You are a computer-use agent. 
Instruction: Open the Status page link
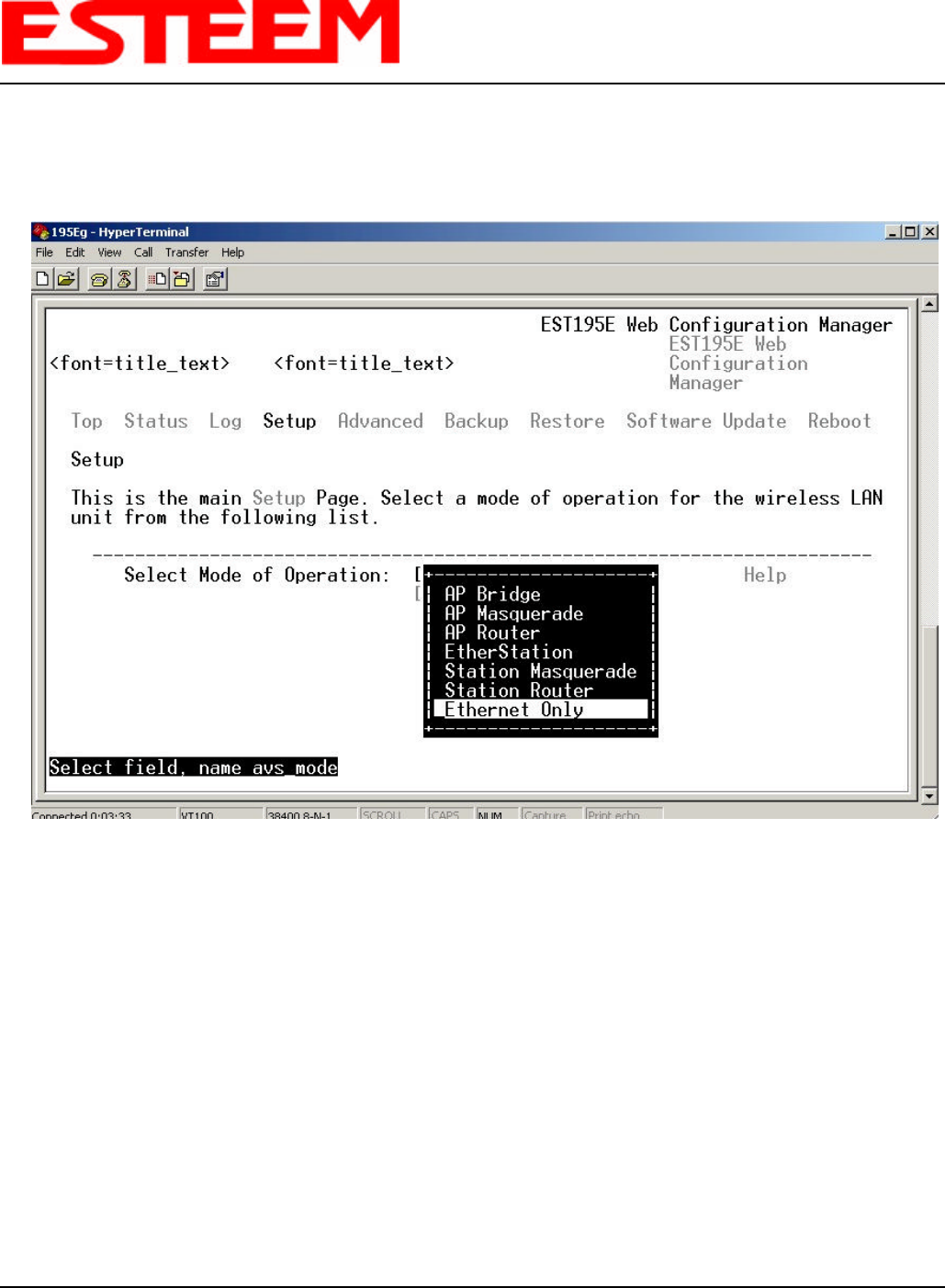pos(156,421)
